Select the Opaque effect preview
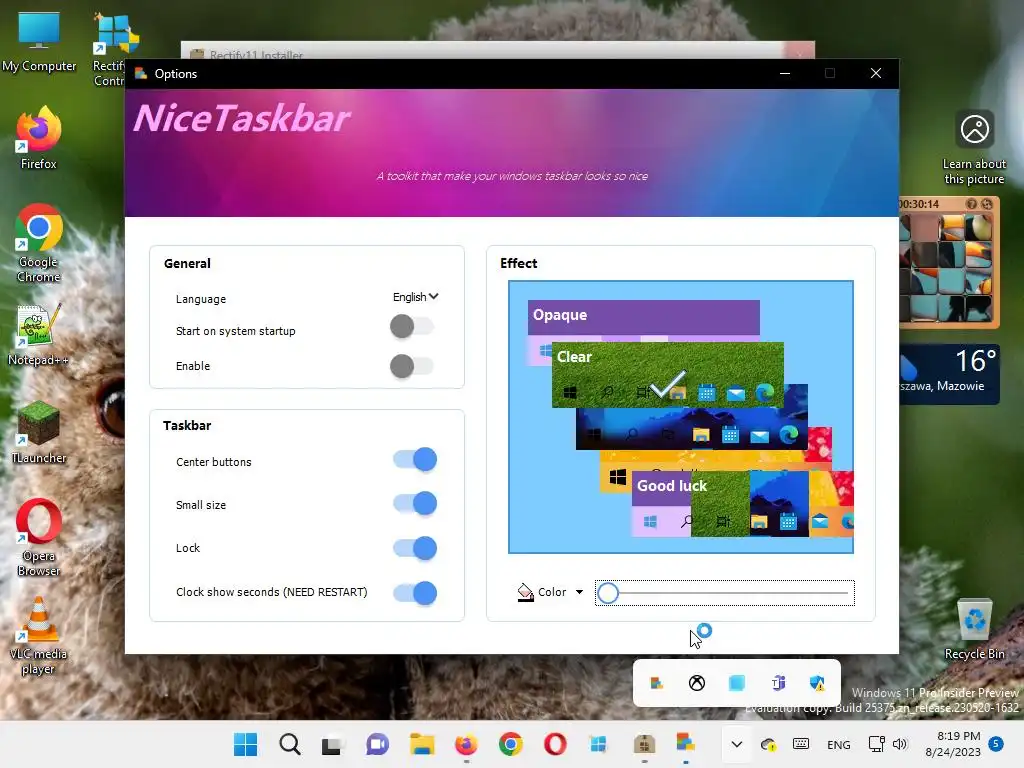This screenshot has height=768, width=1024. (643, 317)
